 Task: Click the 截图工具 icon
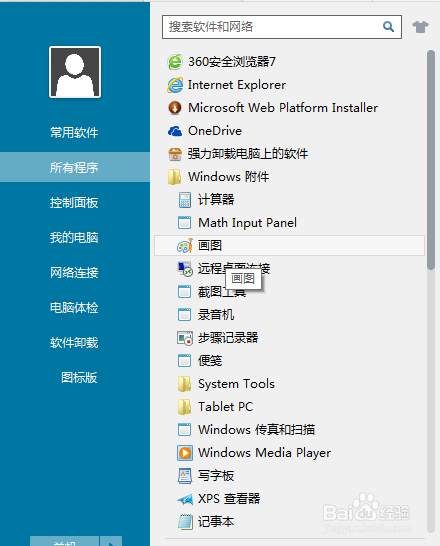click(184, 292)
